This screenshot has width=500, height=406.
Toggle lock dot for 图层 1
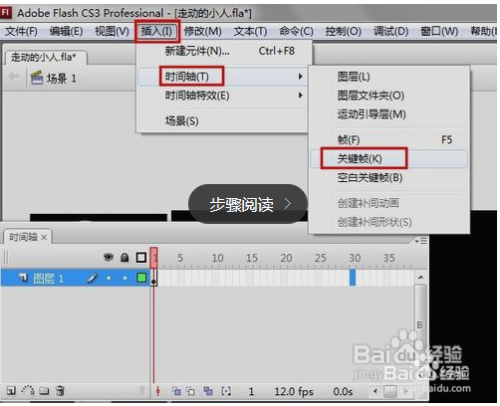[125, 278]
